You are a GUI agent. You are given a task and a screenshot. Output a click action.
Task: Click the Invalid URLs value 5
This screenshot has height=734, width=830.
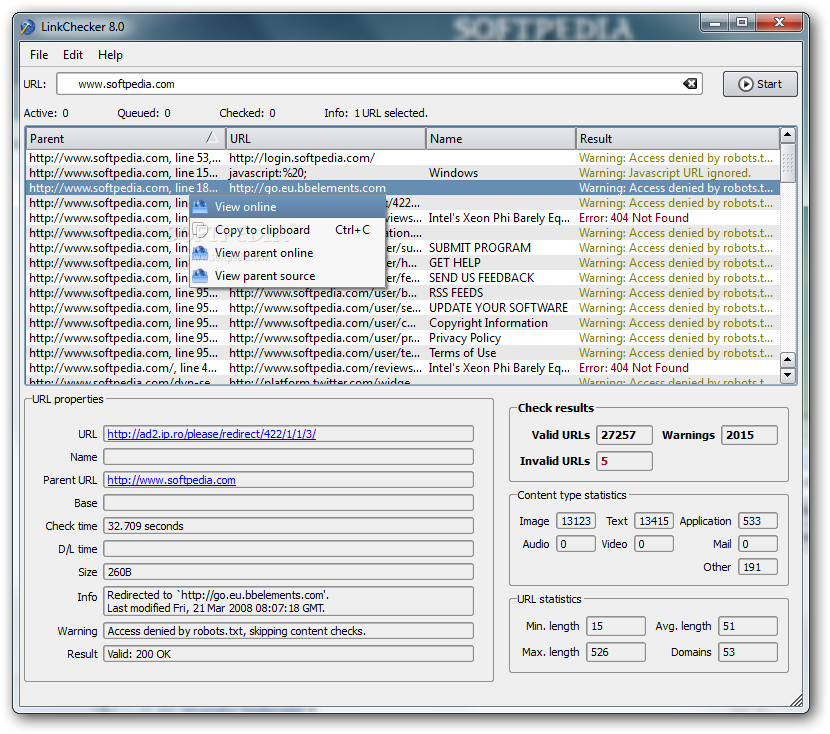(x=624, y=461)
